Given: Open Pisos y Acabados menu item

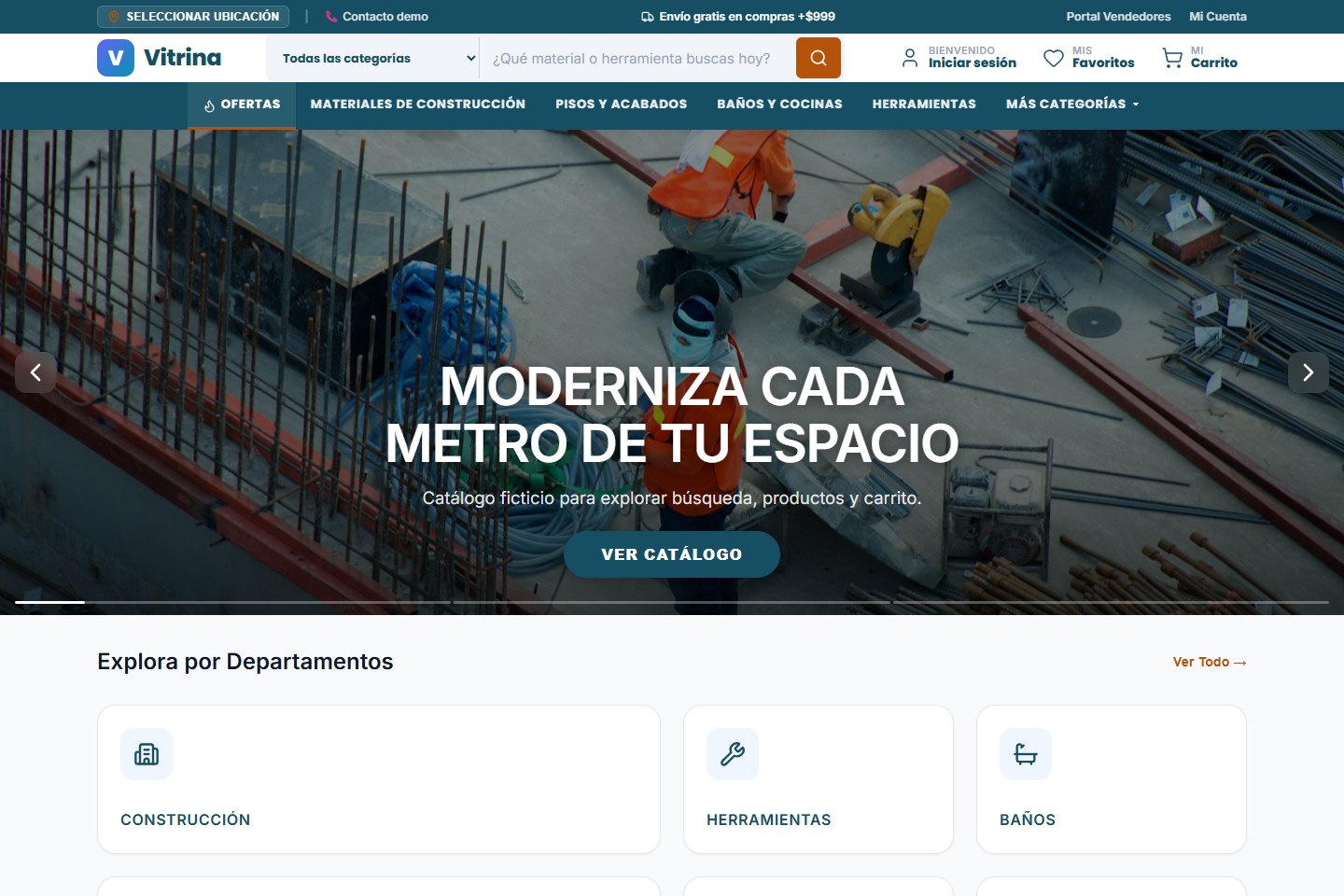Looking at the screenshot, I should click(x=622, y=105).
